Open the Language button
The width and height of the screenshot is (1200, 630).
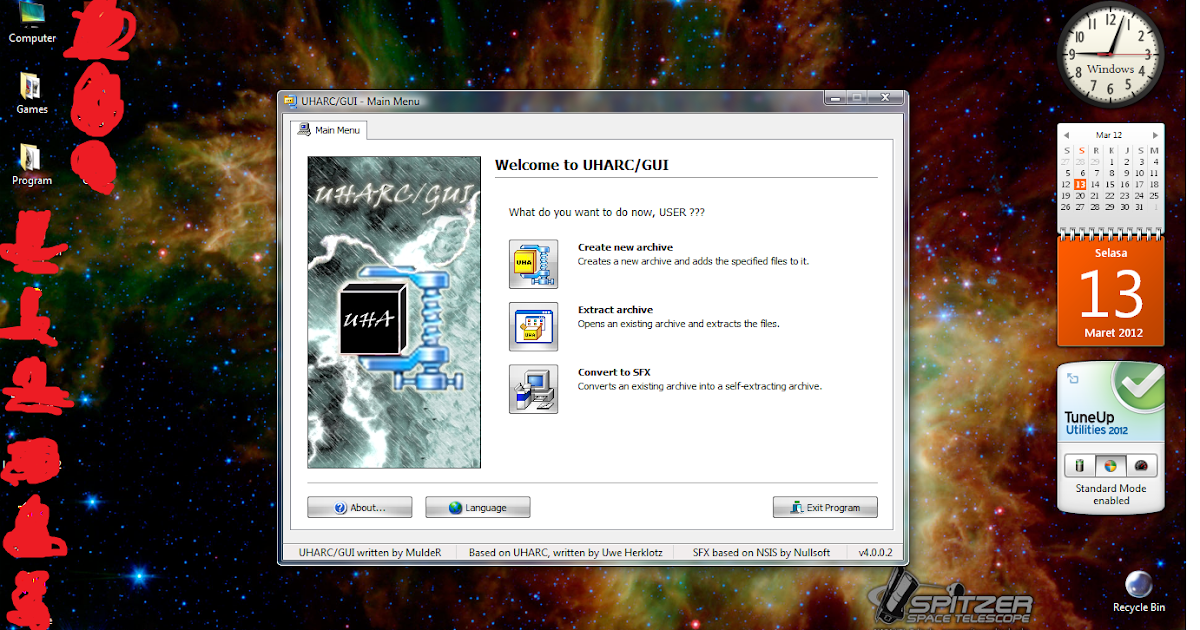(478, 508)
